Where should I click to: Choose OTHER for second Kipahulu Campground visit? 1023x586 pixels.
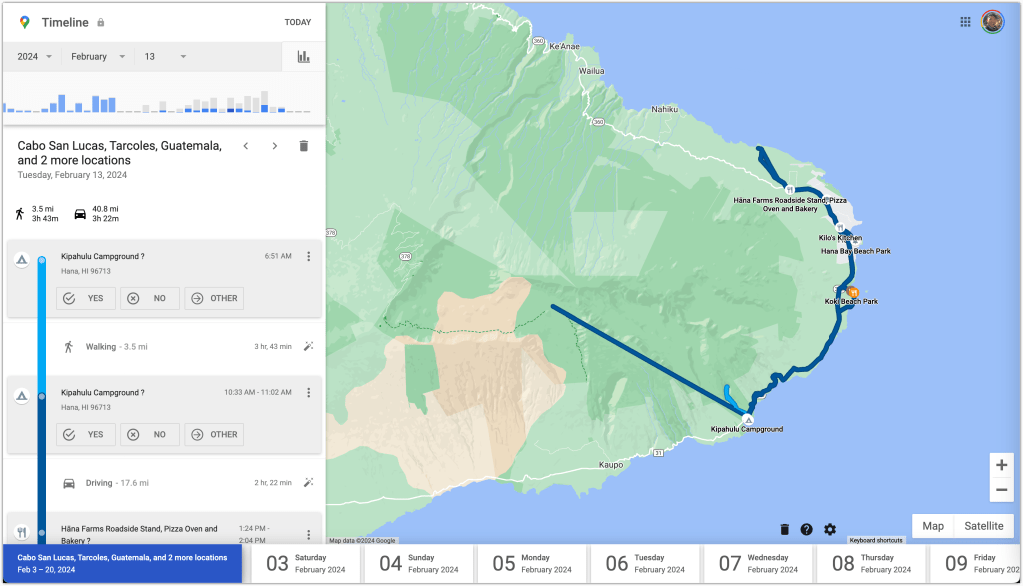pyautogui.click(x=214, y=434)
